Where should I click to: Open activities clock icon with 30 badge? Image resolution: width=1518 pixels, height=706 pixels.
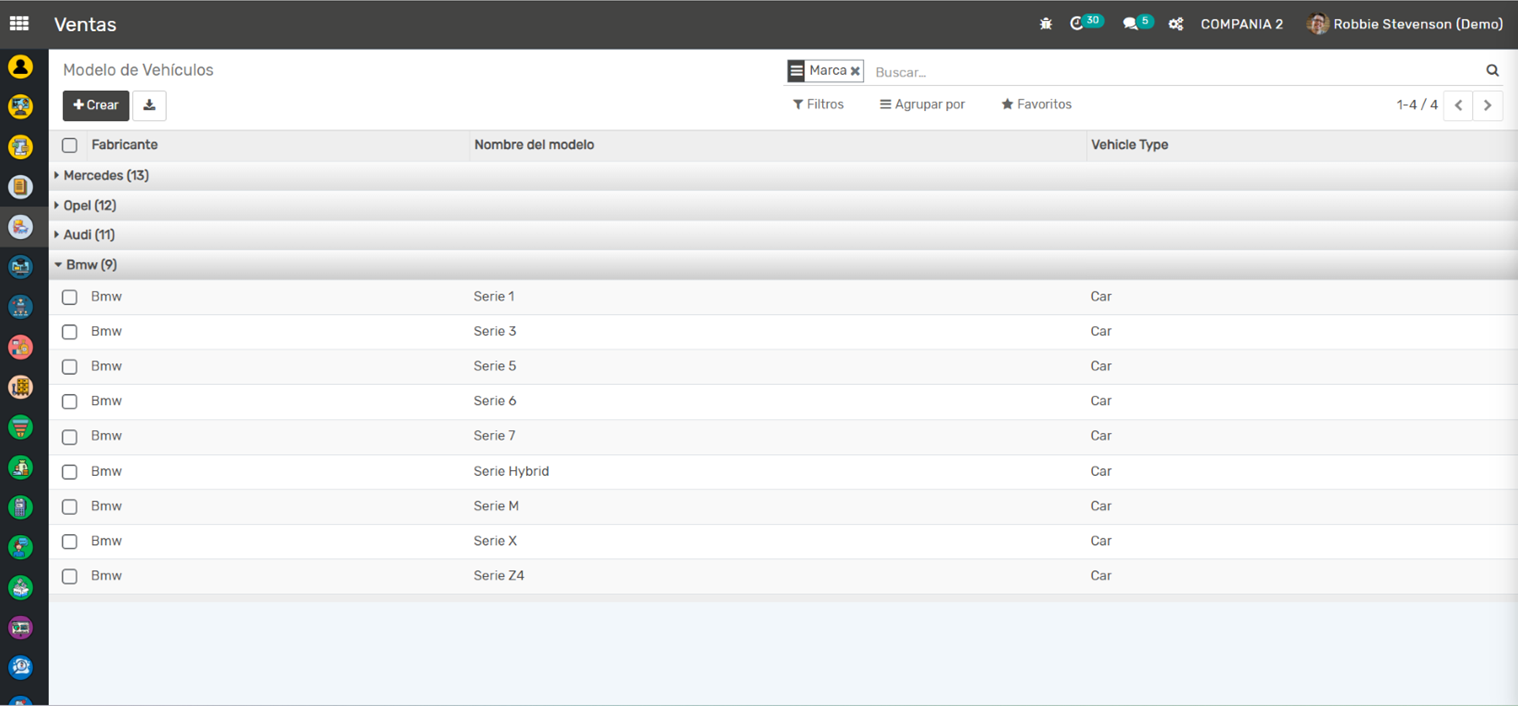click(x=1077, y=24)
